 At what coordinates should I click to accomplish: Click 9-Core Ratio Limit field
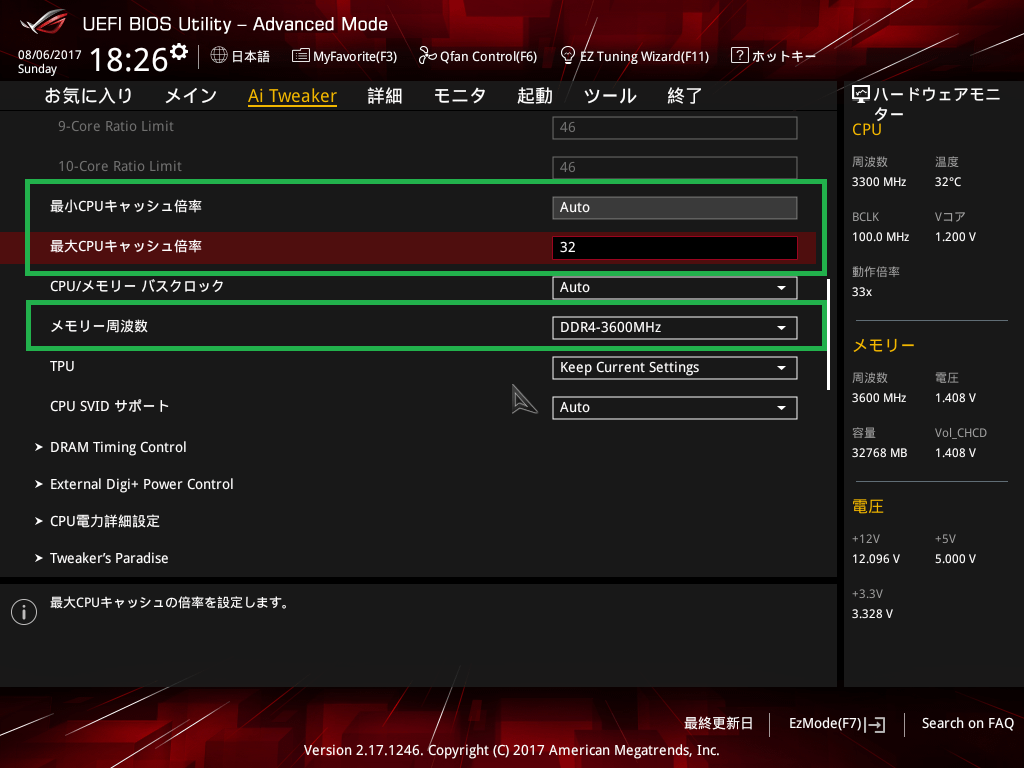coord(675,127)
